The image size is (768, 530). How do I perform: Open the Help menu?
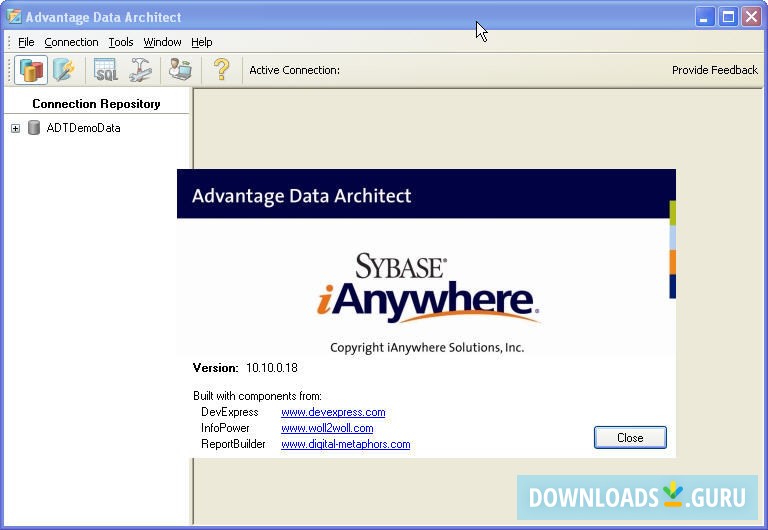click(202, 42)
